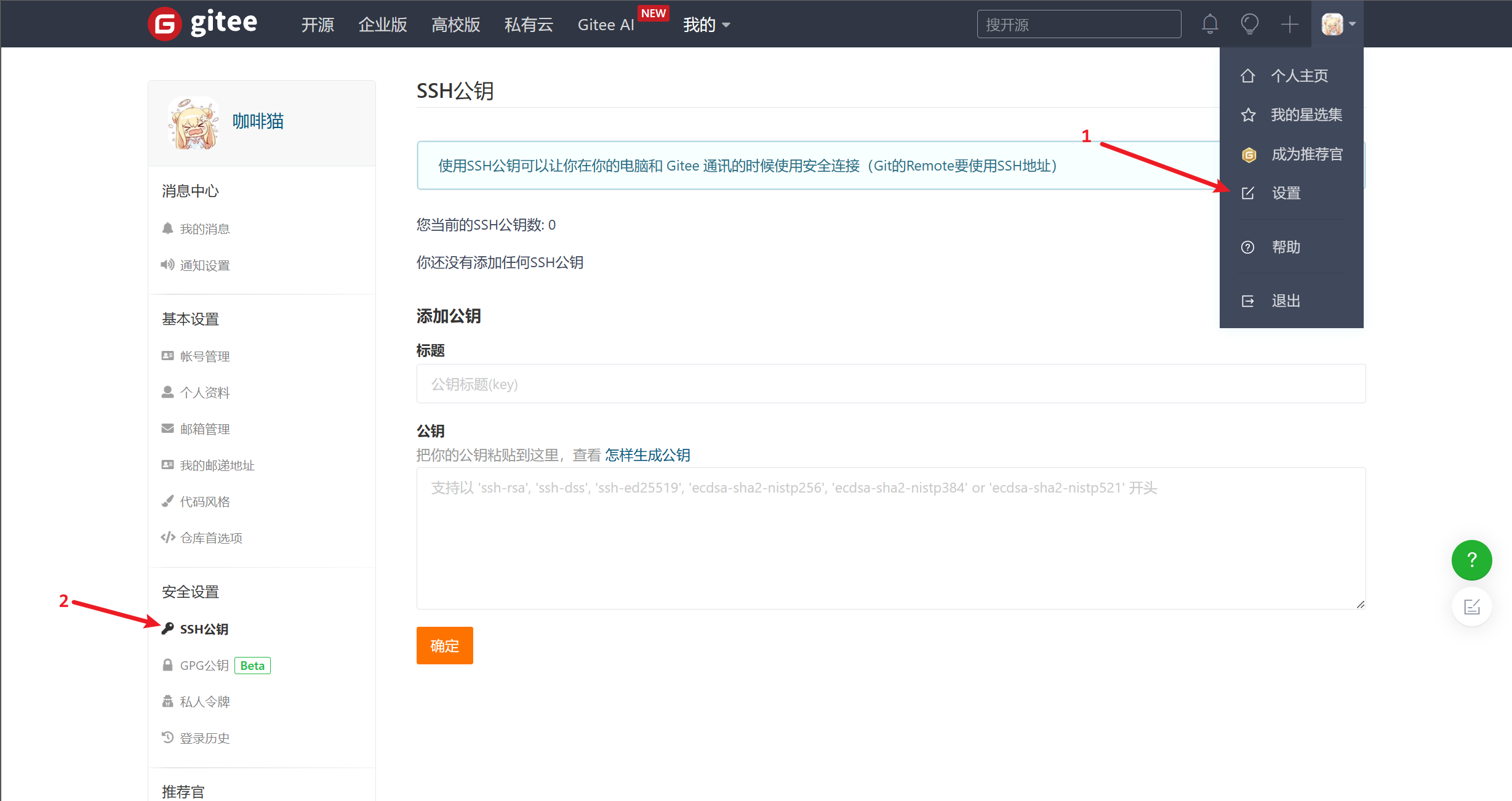Focus the 公钥标题(key) title field
This screenshot has width=1512, height=801.
[891, 384]
